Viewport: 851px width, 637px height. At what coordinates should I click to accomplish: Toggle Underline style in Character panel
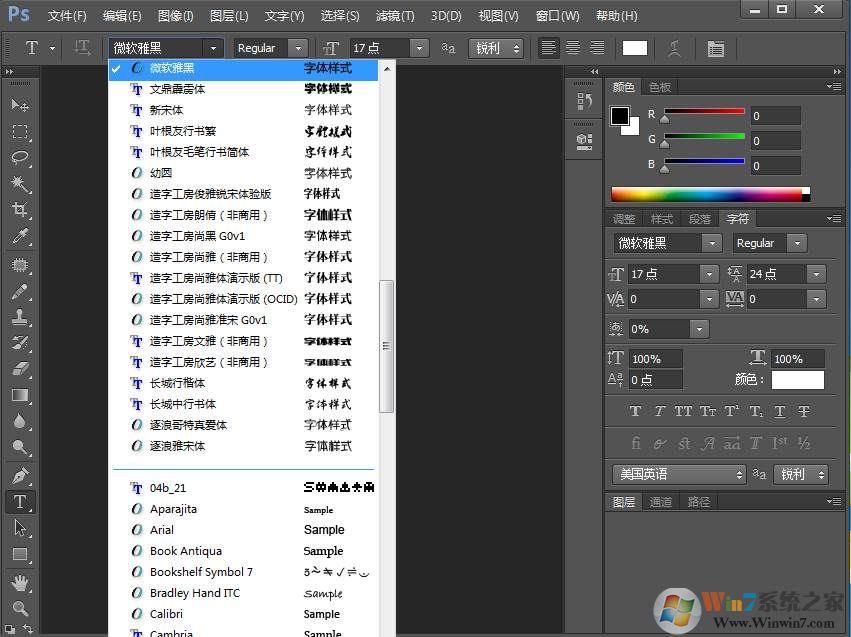(x=780, y=411)
